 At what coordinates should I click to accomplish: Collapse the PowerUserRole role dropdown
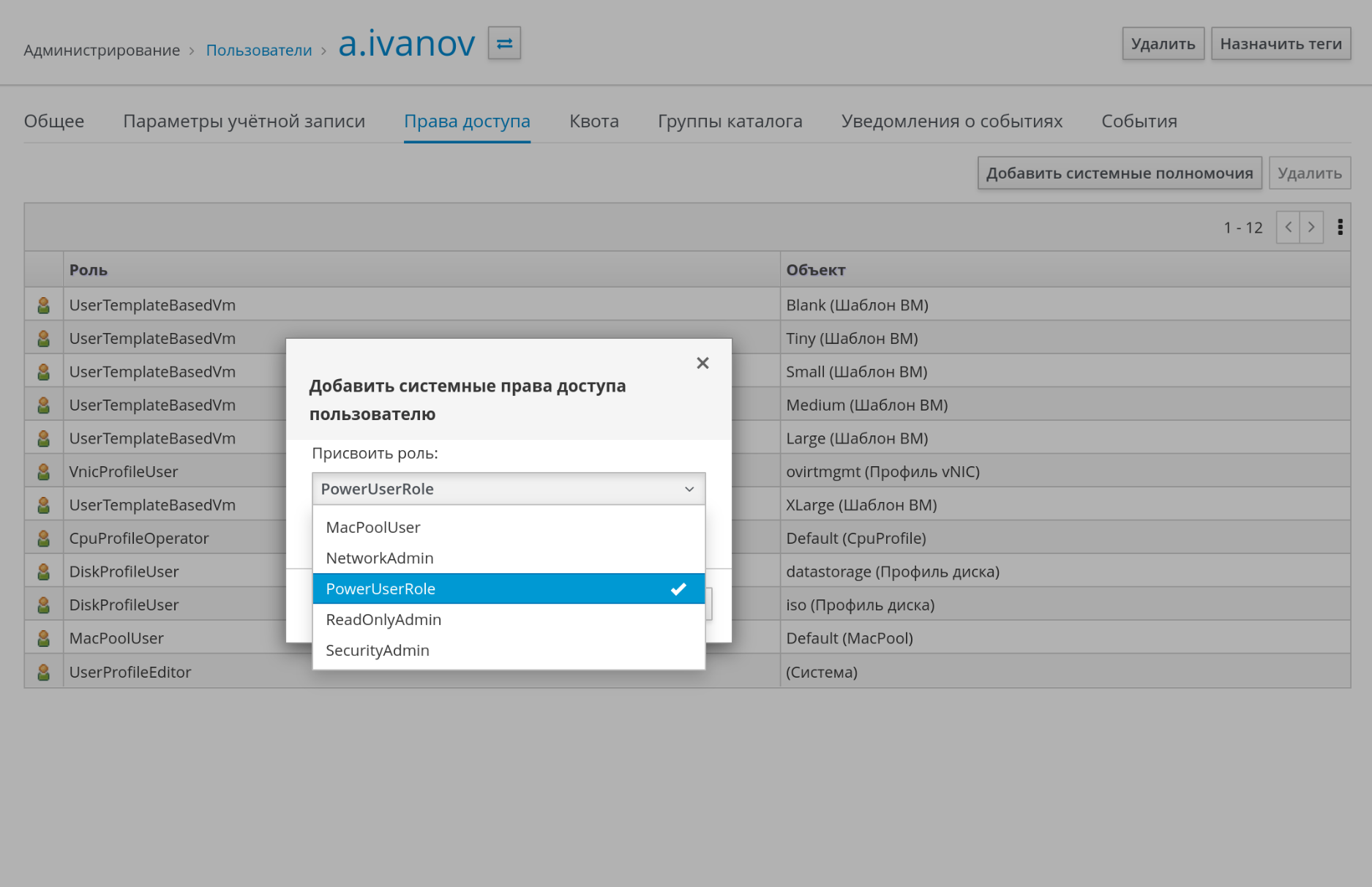pos(508,489)
